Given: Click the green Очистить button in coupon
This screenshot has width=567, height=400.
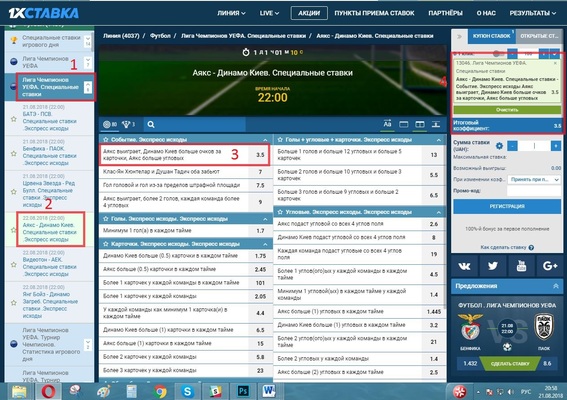Looking at the screenshot, I should pos(507,110).
